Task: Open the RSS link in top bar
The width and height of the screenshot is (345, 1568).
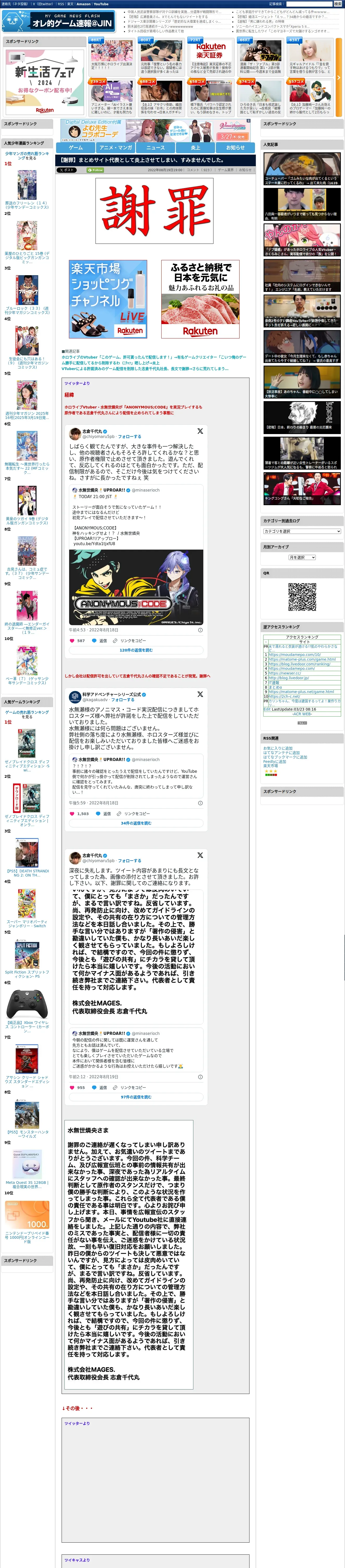Action: (61, 4)
